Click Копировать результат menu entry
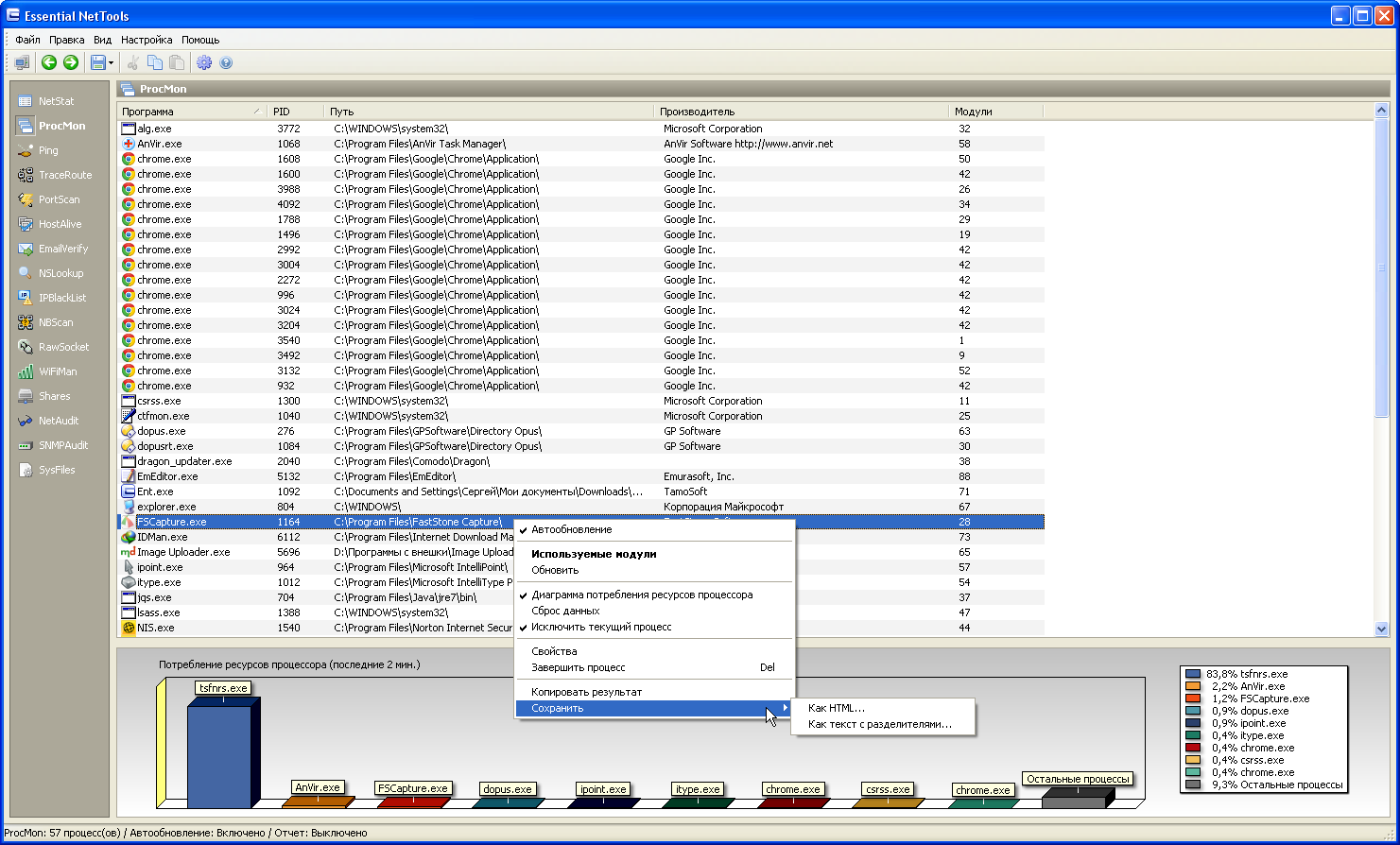1400x845 pixels. (x=654, y=692)
